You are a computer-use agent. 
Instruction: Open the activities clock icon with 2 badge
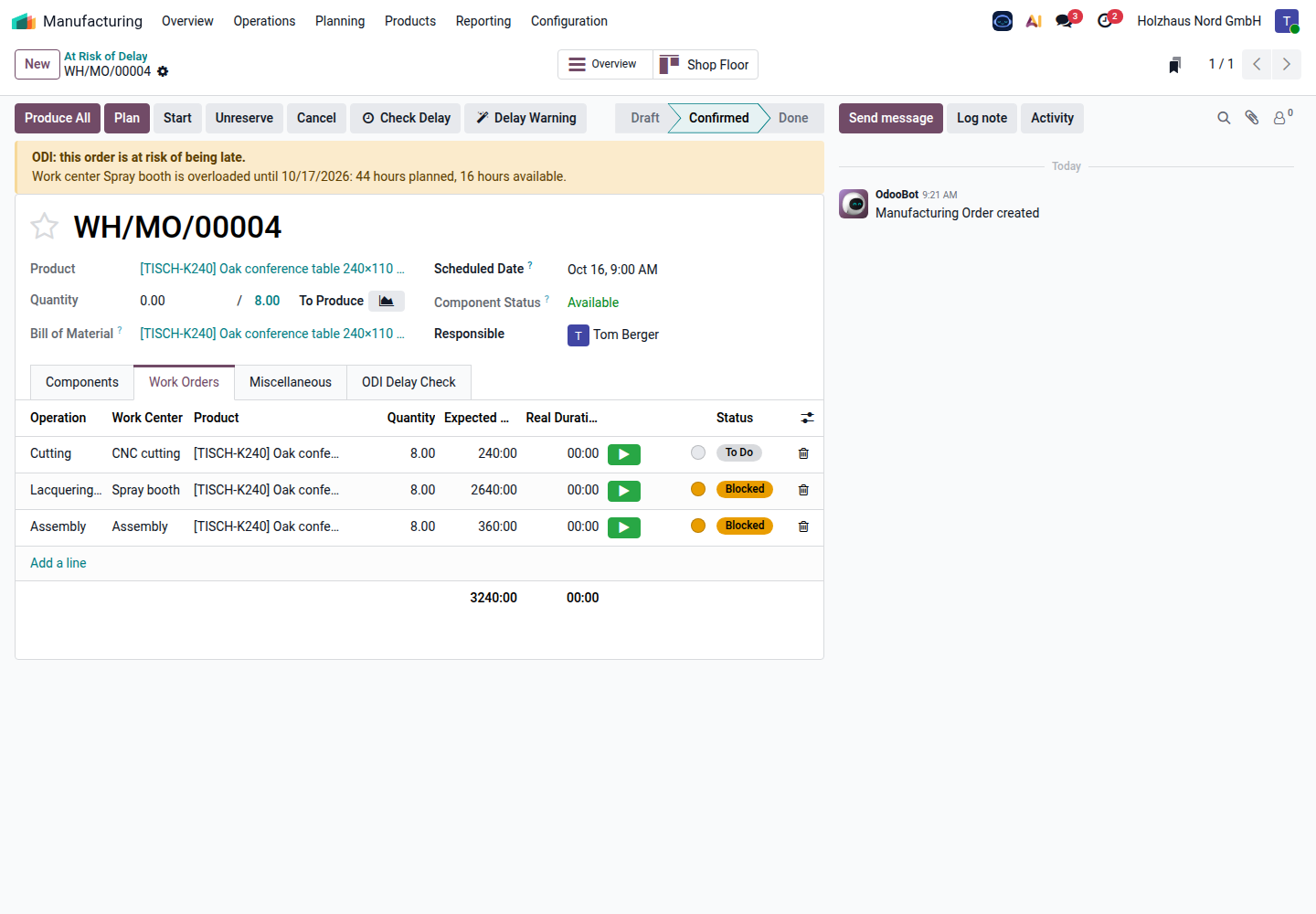(1108, 20)
